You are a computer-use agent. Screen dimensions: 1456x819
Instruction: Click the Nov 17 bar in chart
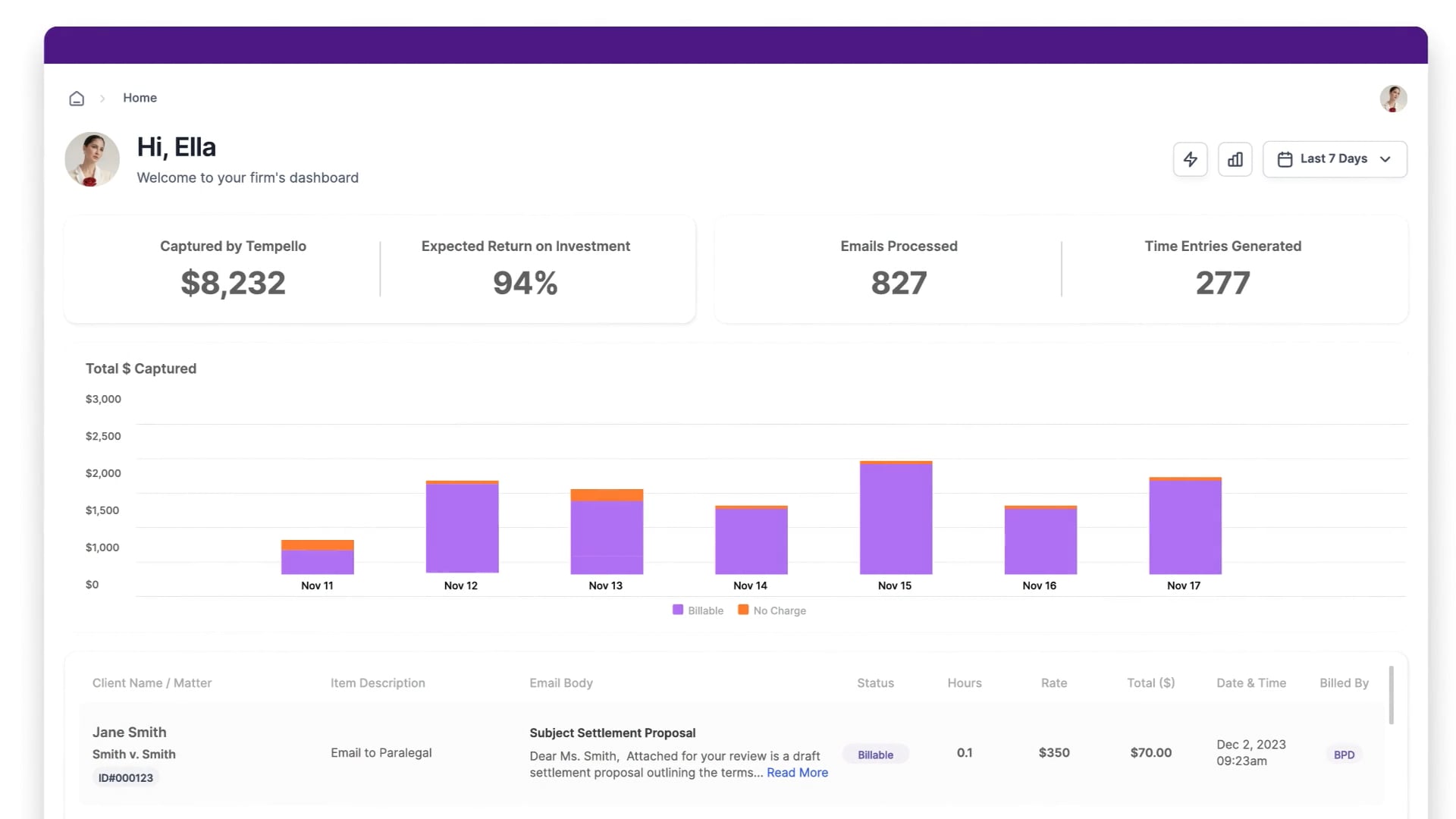tap(1185, 526)
